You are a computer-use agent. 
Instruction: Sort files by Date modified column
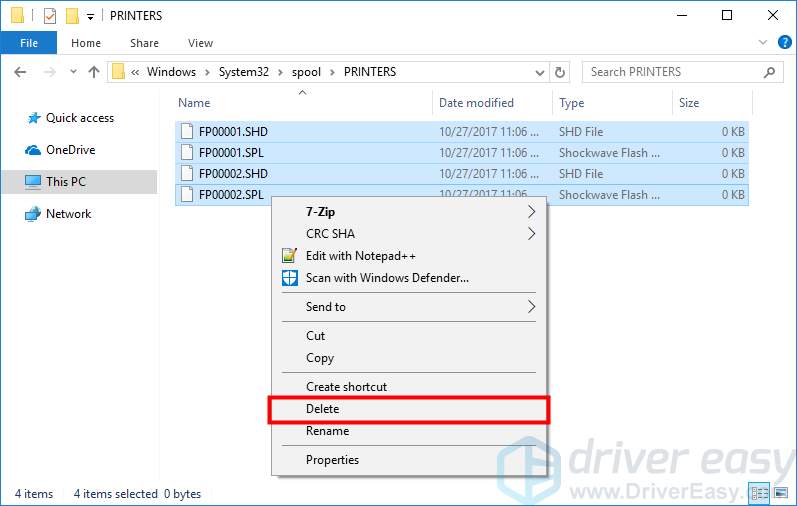(476, 103)
